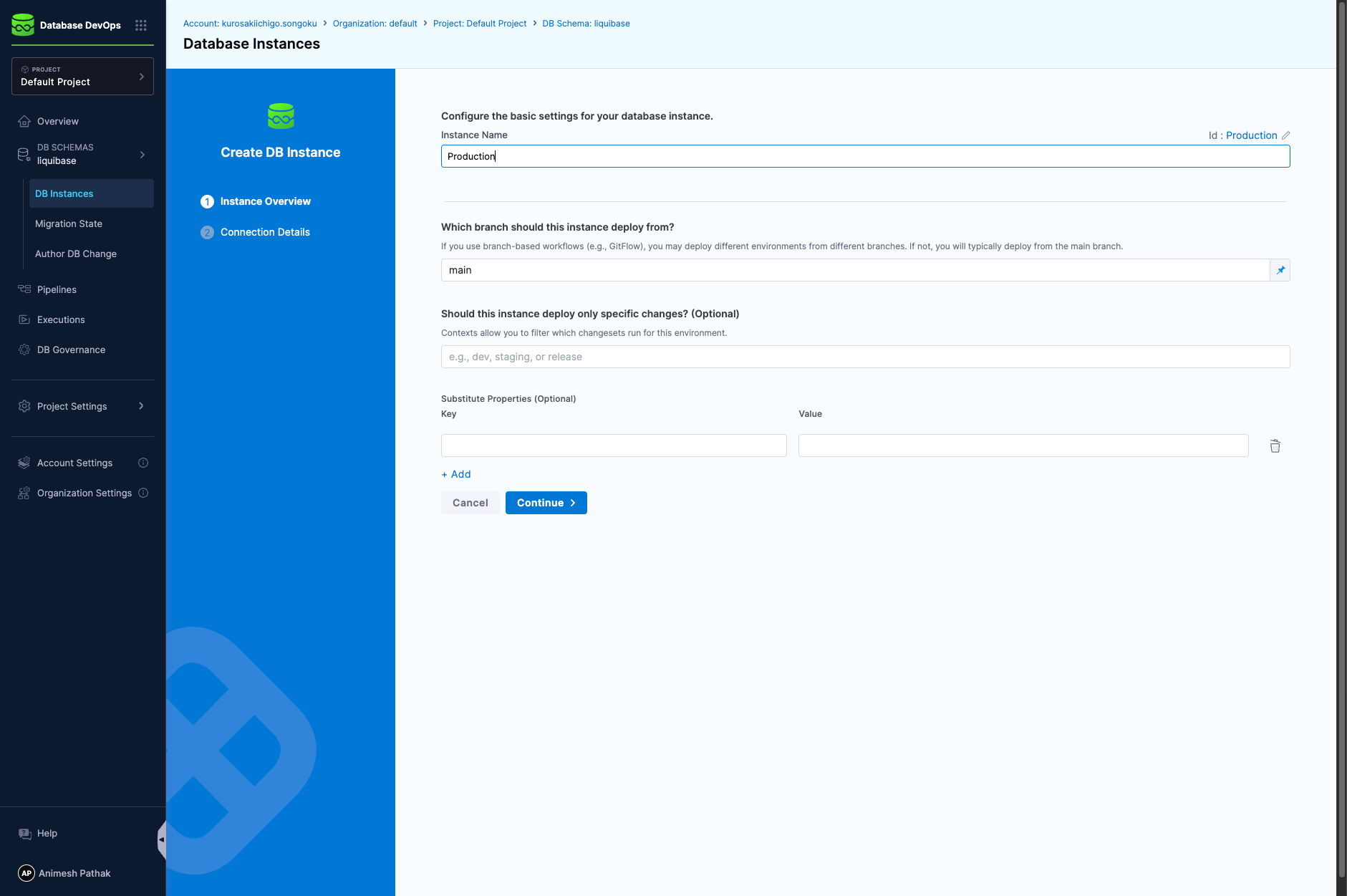The width and height of the screenshot is (1347, 896).
Task: Open DB Schema: liquibase breadcrumb
Action: pos(586,24)
